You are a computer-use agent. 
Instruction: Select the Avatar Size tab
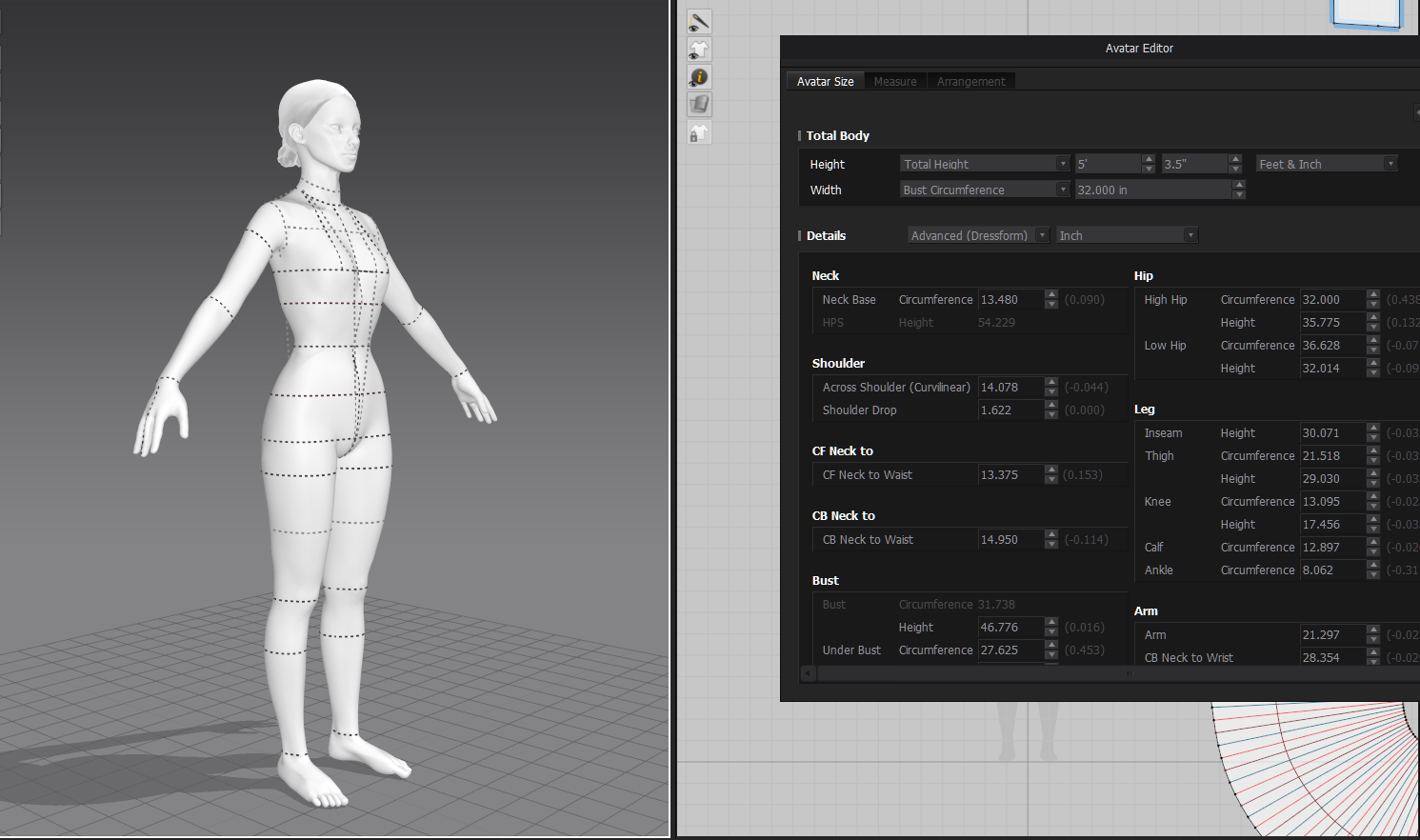click(x=825, y=82)
